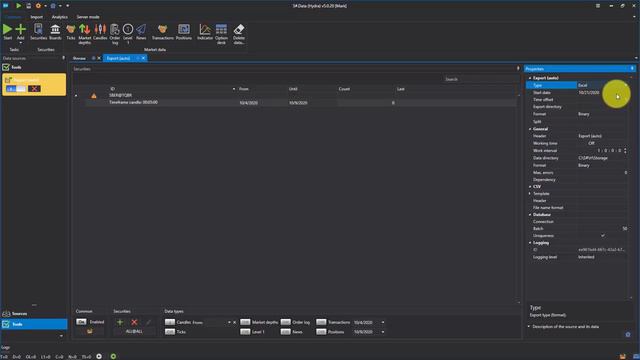Open the Option desk

click(x=221, y=33)
